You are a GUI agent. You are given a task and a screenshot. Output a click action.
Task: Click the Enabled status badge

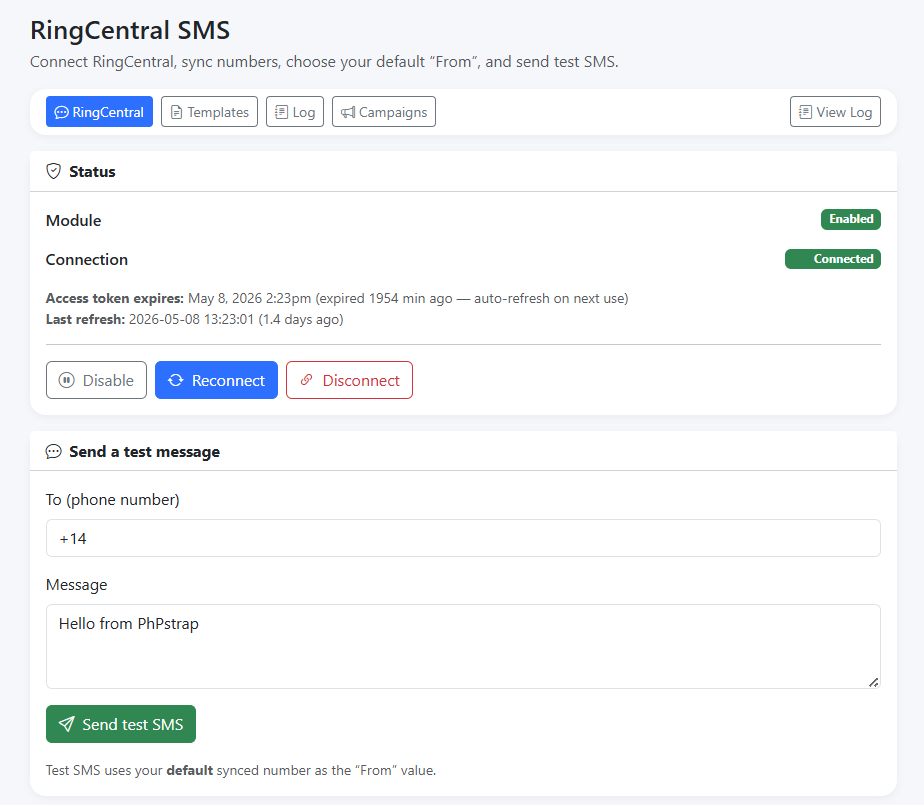(851, 219)
